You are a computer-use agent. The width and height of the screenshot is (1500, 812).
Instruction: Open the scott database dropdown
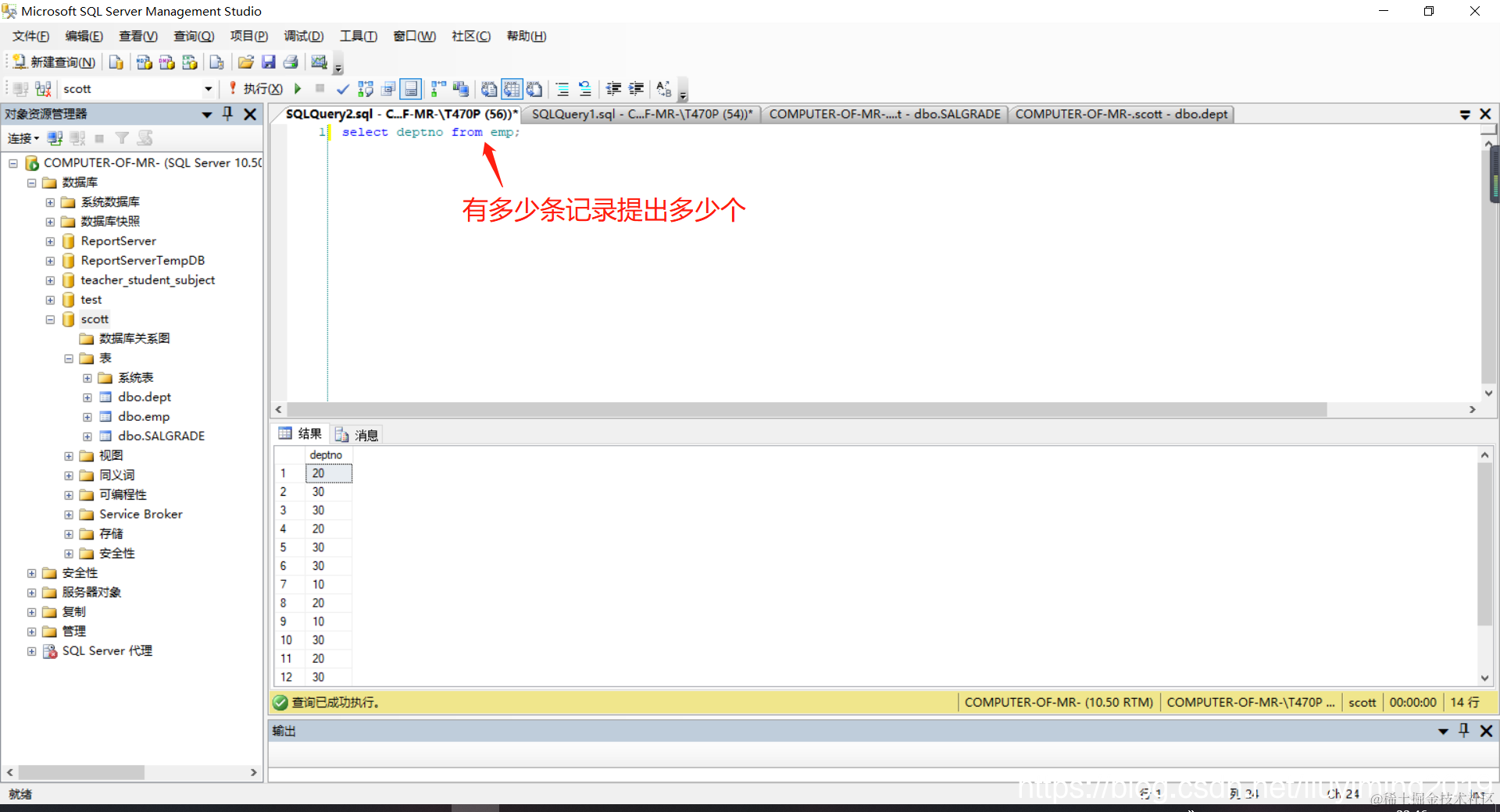pyautogui.click(x=208, y=89)
